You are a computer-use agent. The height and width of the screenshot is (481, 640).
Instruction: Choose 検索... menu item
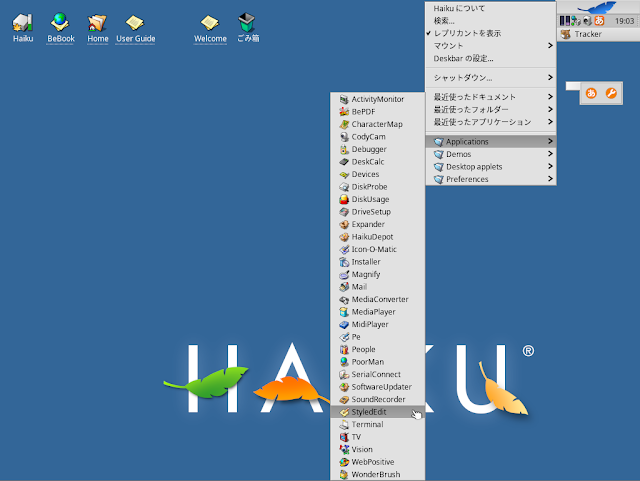pyautogui.click(x=491, y=21)
